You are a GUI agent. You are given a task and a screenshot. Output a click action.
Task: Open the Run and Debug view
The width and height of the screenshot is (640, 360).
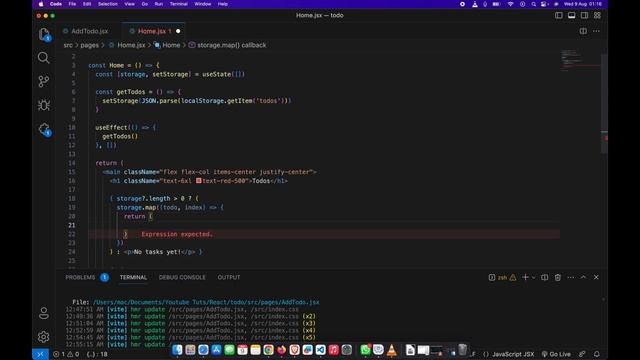pyautogui.click(x=44, y=105)
